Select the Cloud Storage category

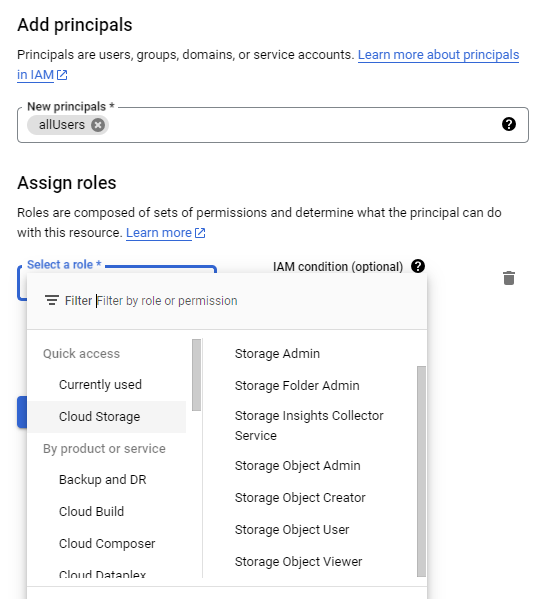point(100,416)
